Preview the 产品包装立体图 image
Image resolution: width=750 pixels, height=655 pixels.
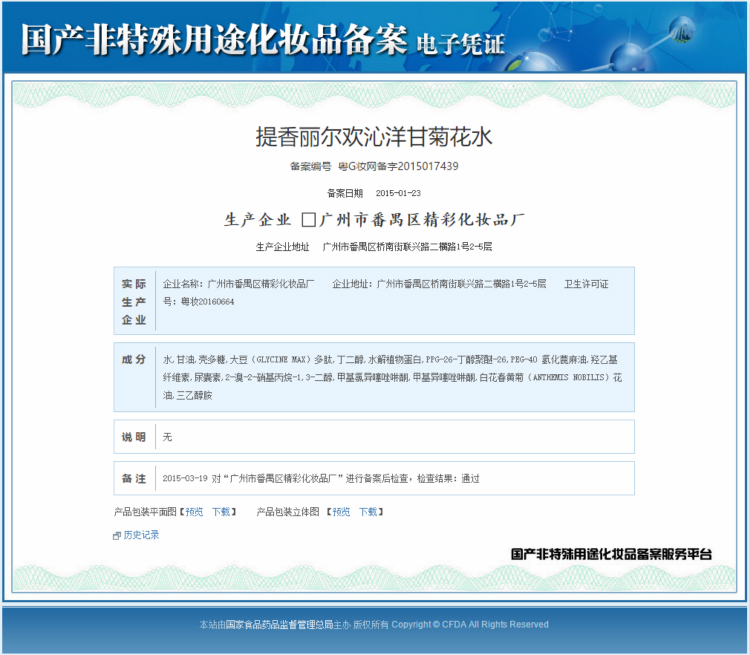(341, 512)
